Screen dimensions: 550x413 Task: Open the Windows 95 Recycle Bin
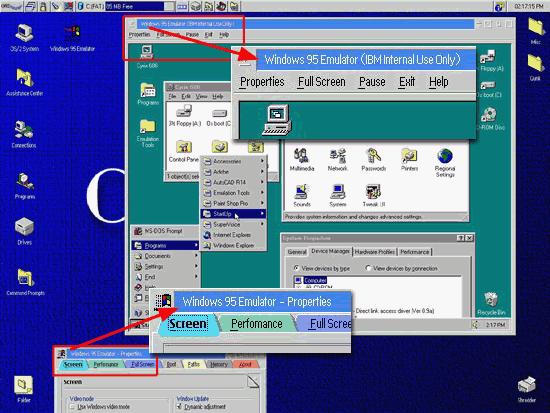491,304
